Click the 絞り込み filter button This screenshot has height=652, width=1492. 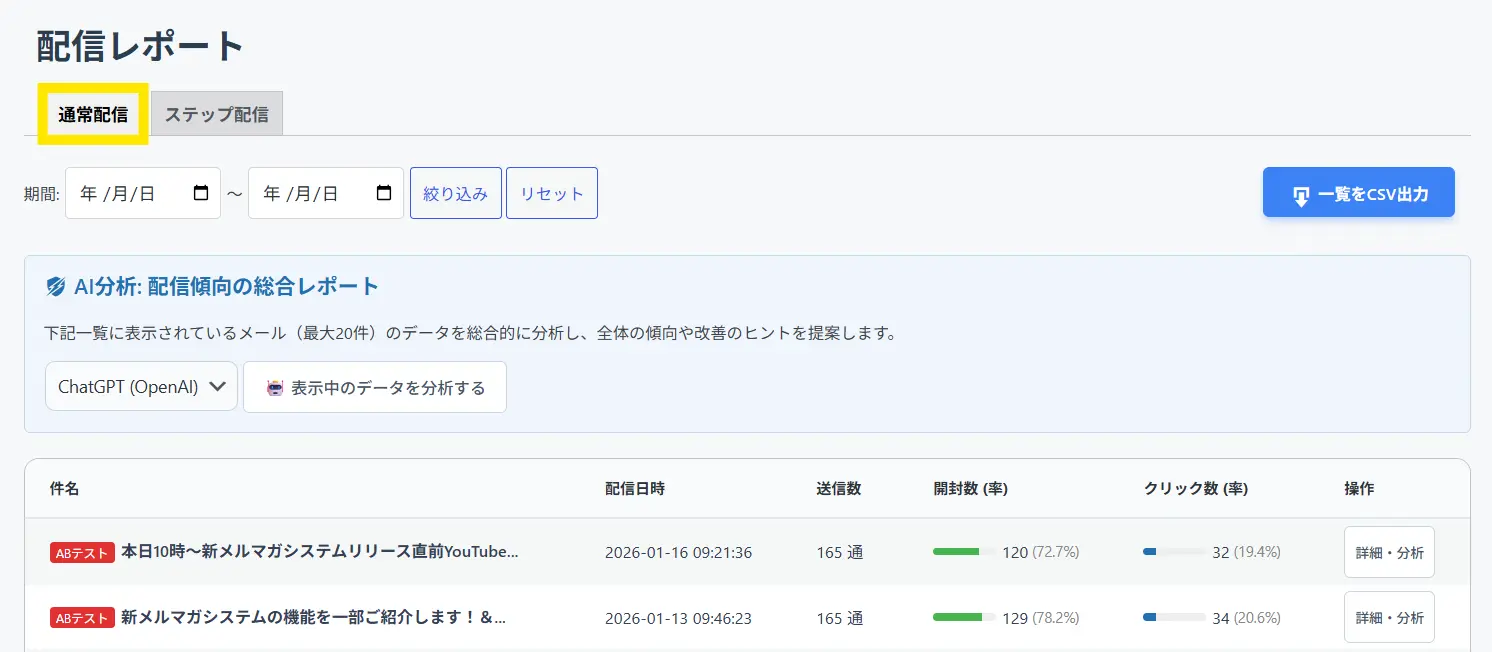click(455, 193)
